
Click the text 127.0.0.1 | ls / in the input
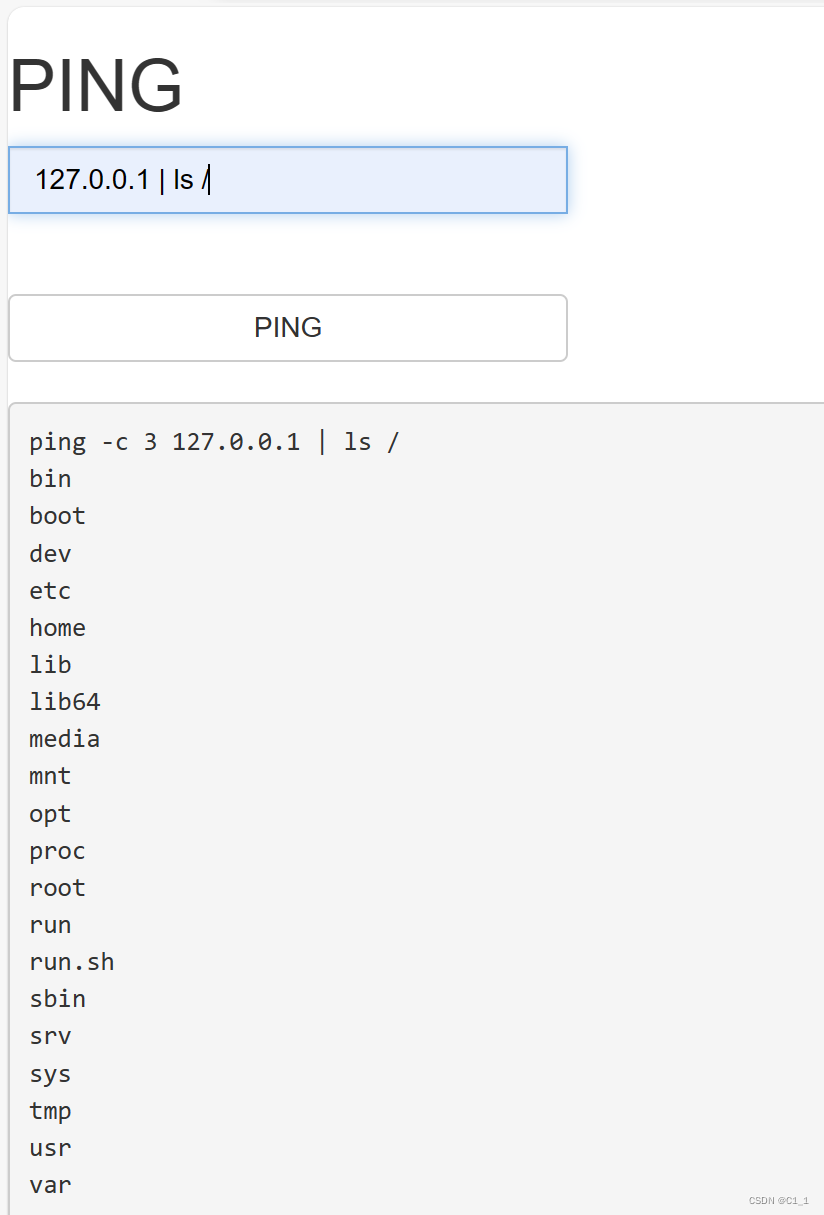(x=122, y=180)
